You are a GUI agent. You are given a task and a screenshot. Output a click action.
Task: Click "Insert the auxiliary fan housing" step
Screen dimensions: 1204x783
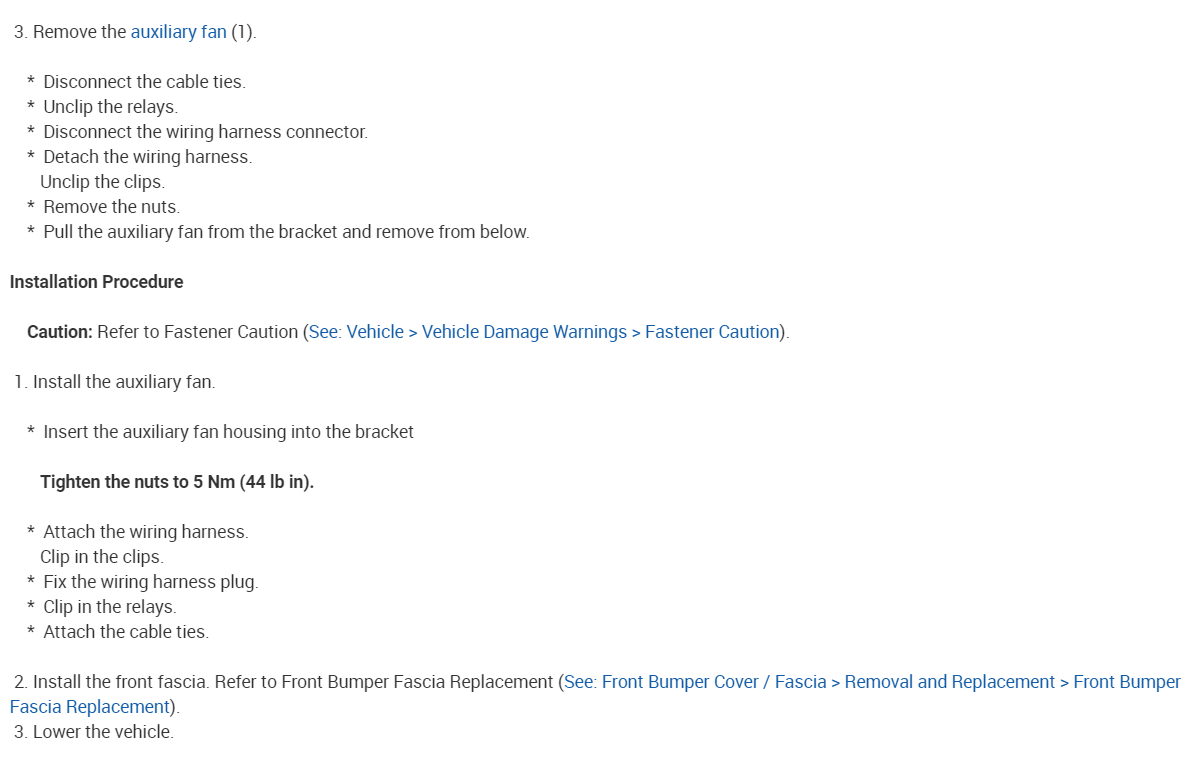point(228,432)
